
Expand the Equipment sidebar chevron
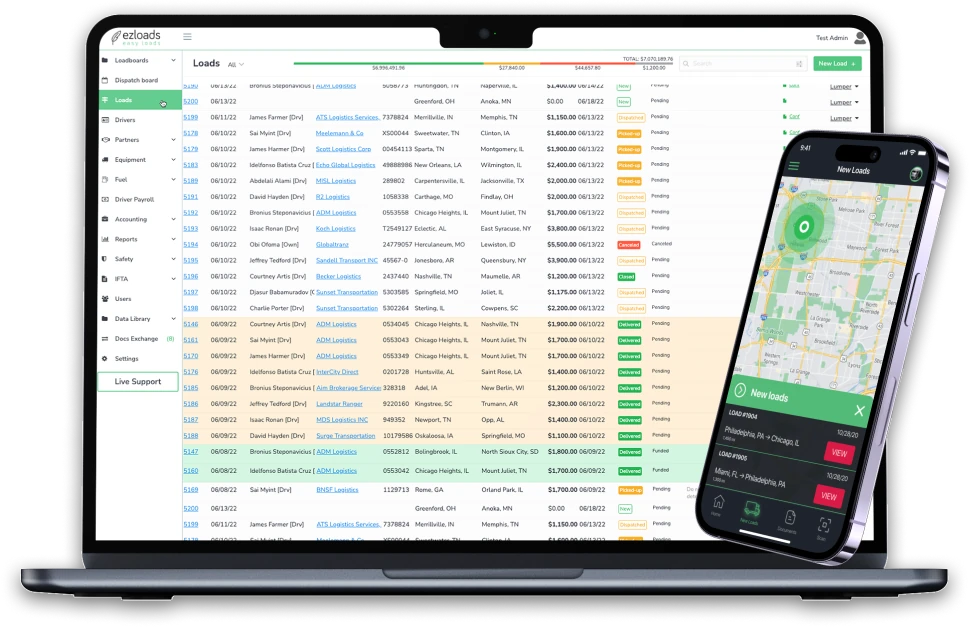pos(173,159)
